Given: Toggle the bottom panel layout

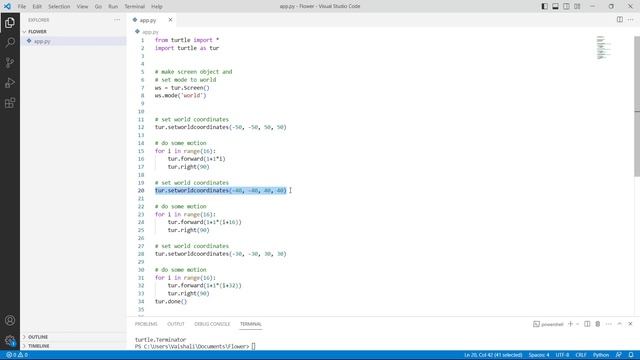Looking at the screenshot, I should [556, 6].
